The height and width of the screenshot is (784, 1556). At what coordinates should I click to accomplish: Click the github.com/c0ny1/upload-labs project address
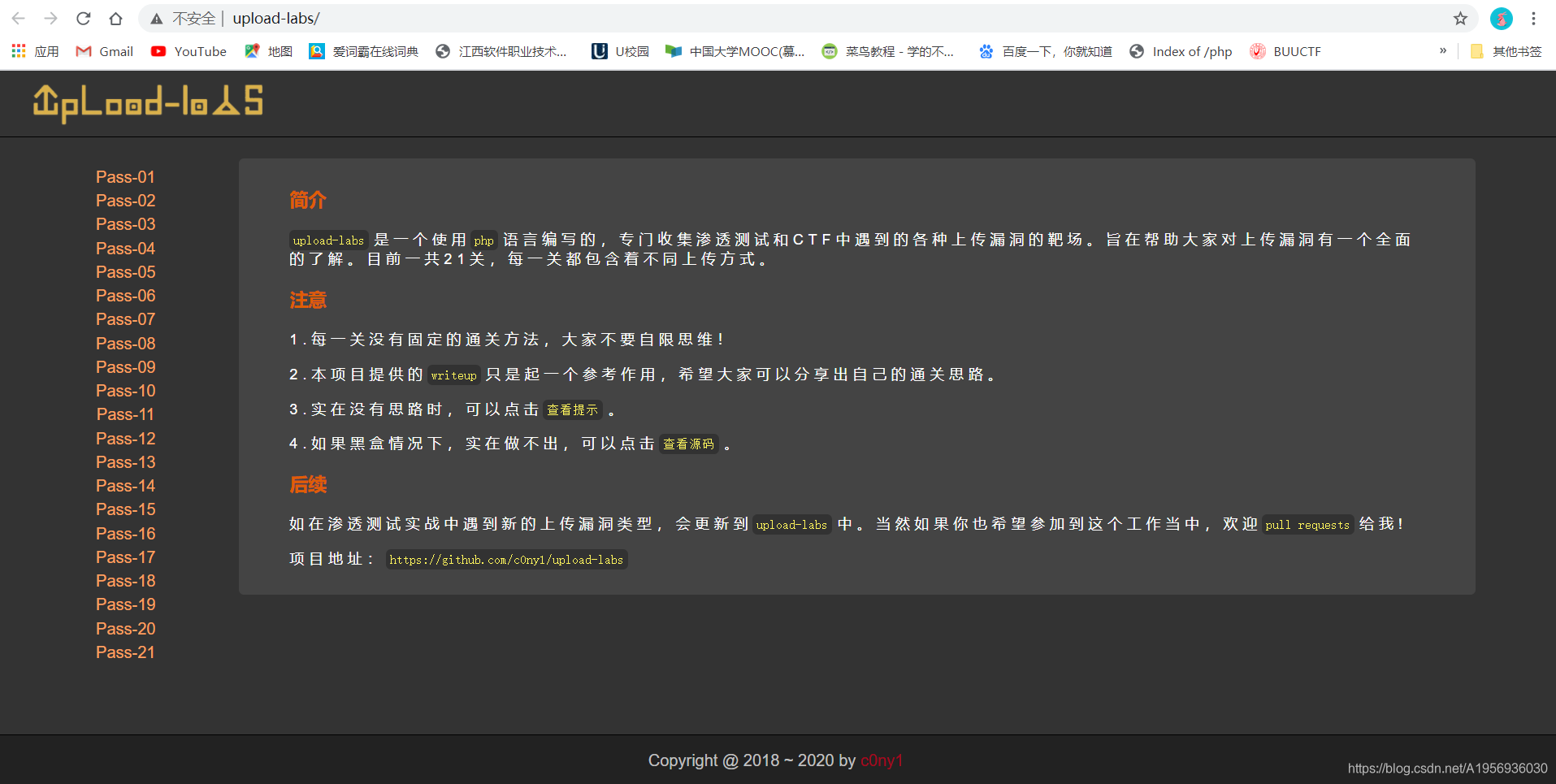pyautogui.click(x=506, y=560)
